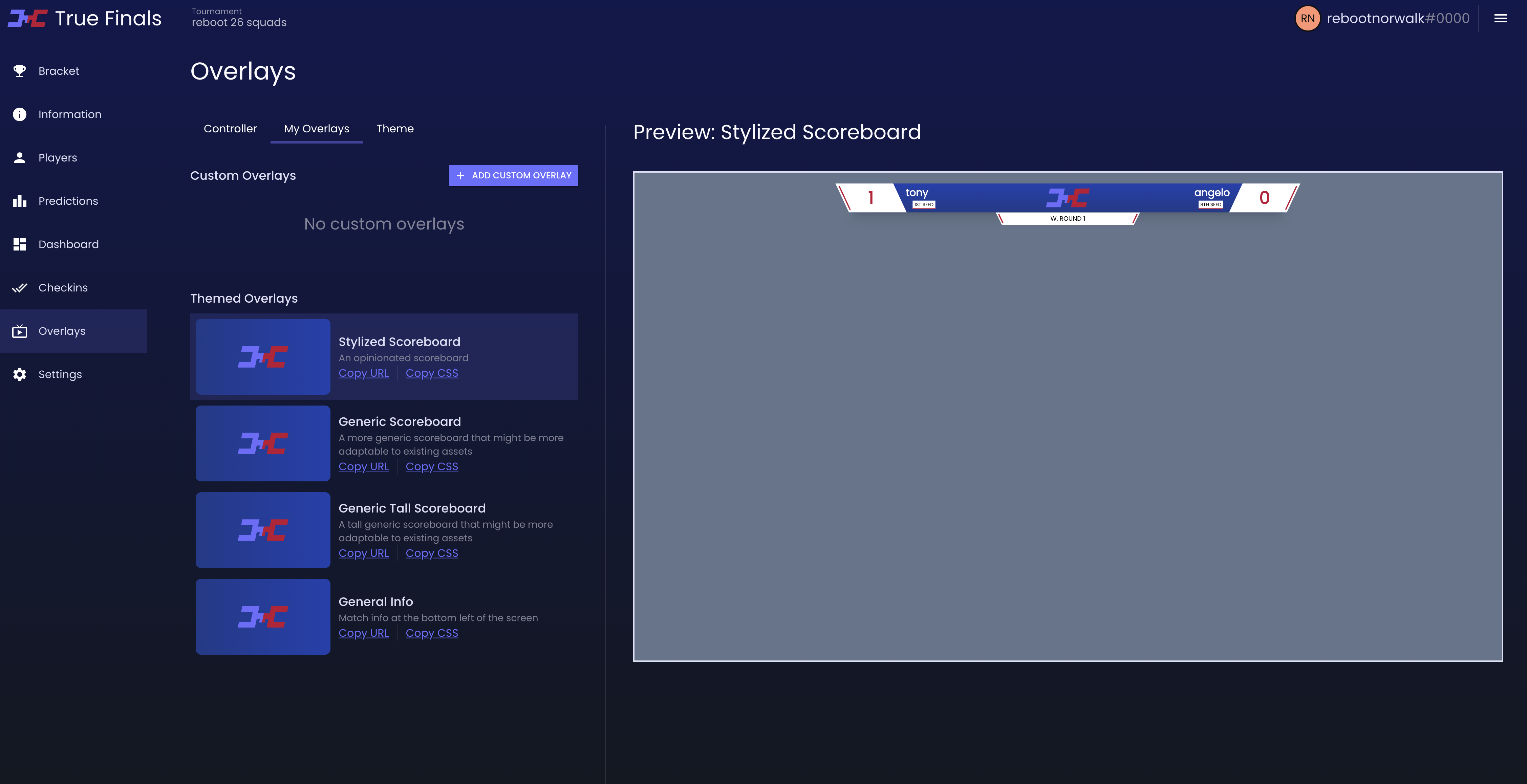The image size is (1527, 784).
Task: Click the RN user avatar
Action: (x=1307, y=18)
